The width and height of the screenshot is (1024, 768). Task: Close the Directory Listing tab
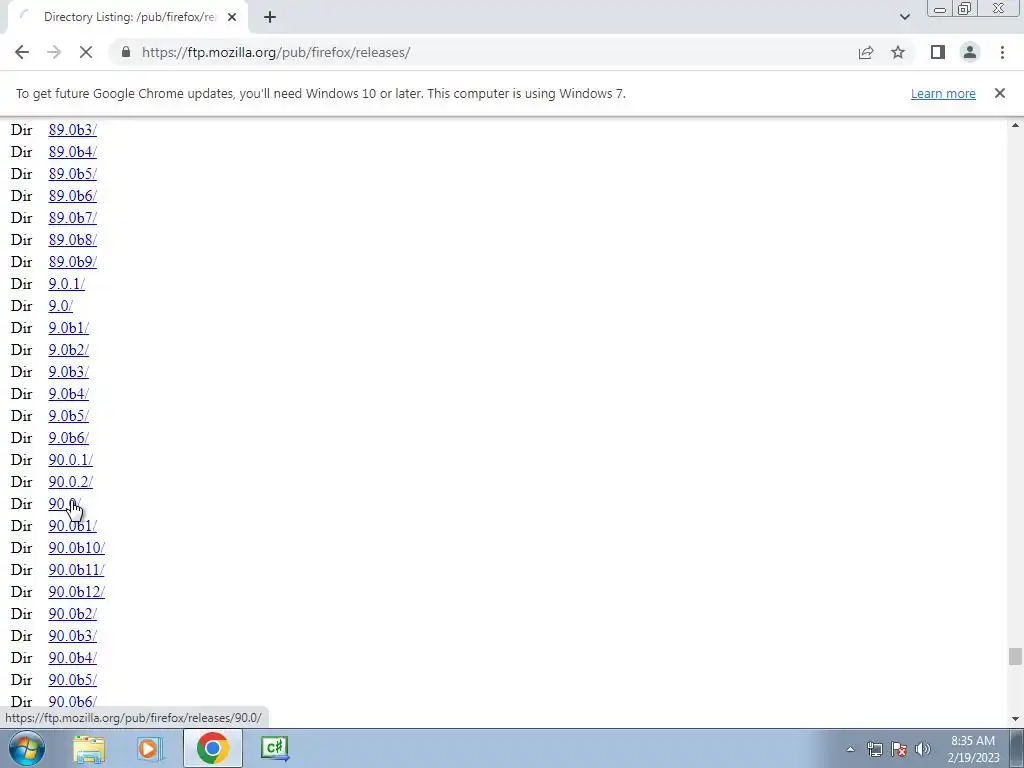(x=232, y=17)
